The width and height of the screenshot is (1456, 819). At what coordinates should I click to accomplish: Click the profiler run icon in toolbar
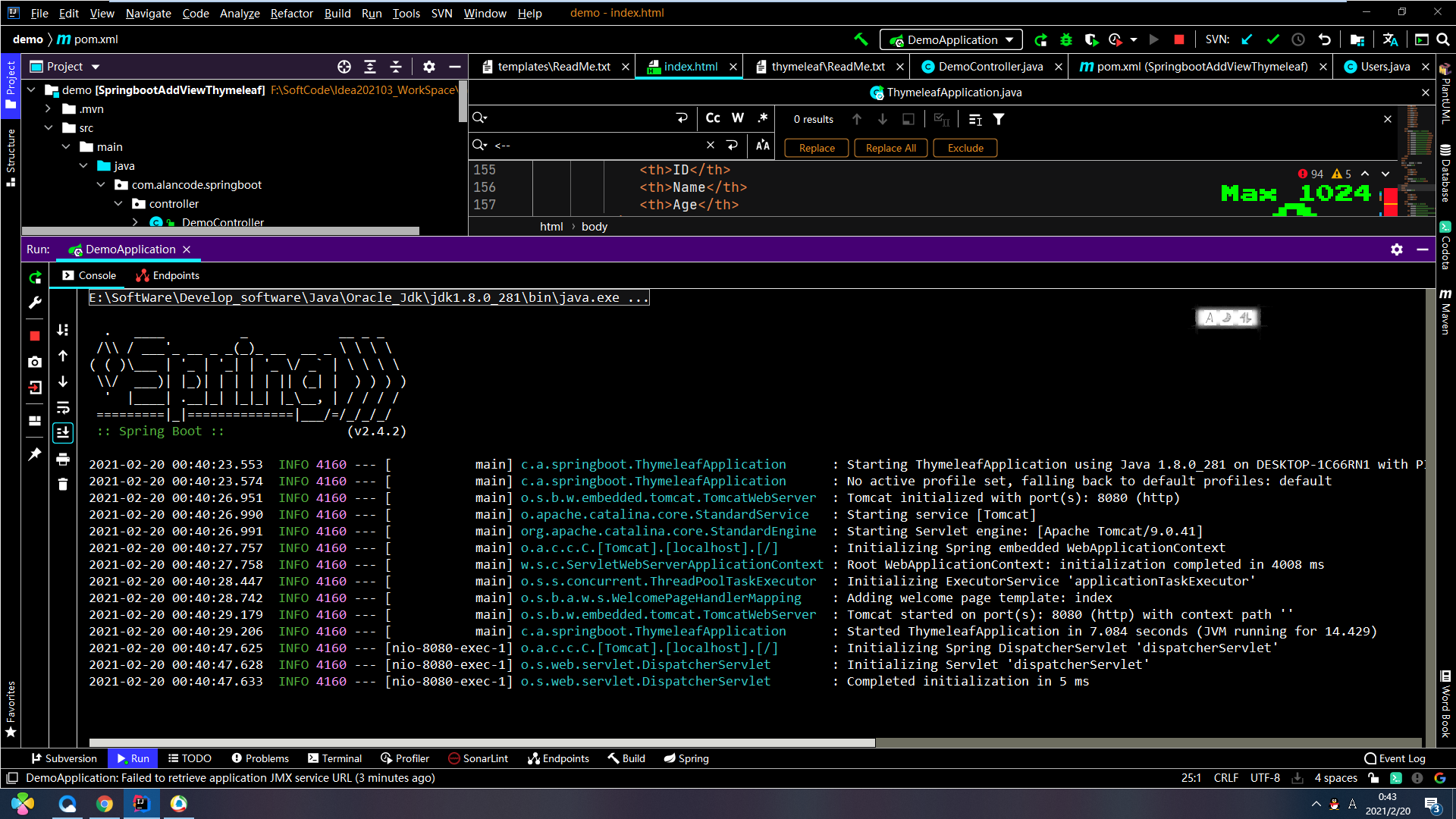coord(1116,39)
